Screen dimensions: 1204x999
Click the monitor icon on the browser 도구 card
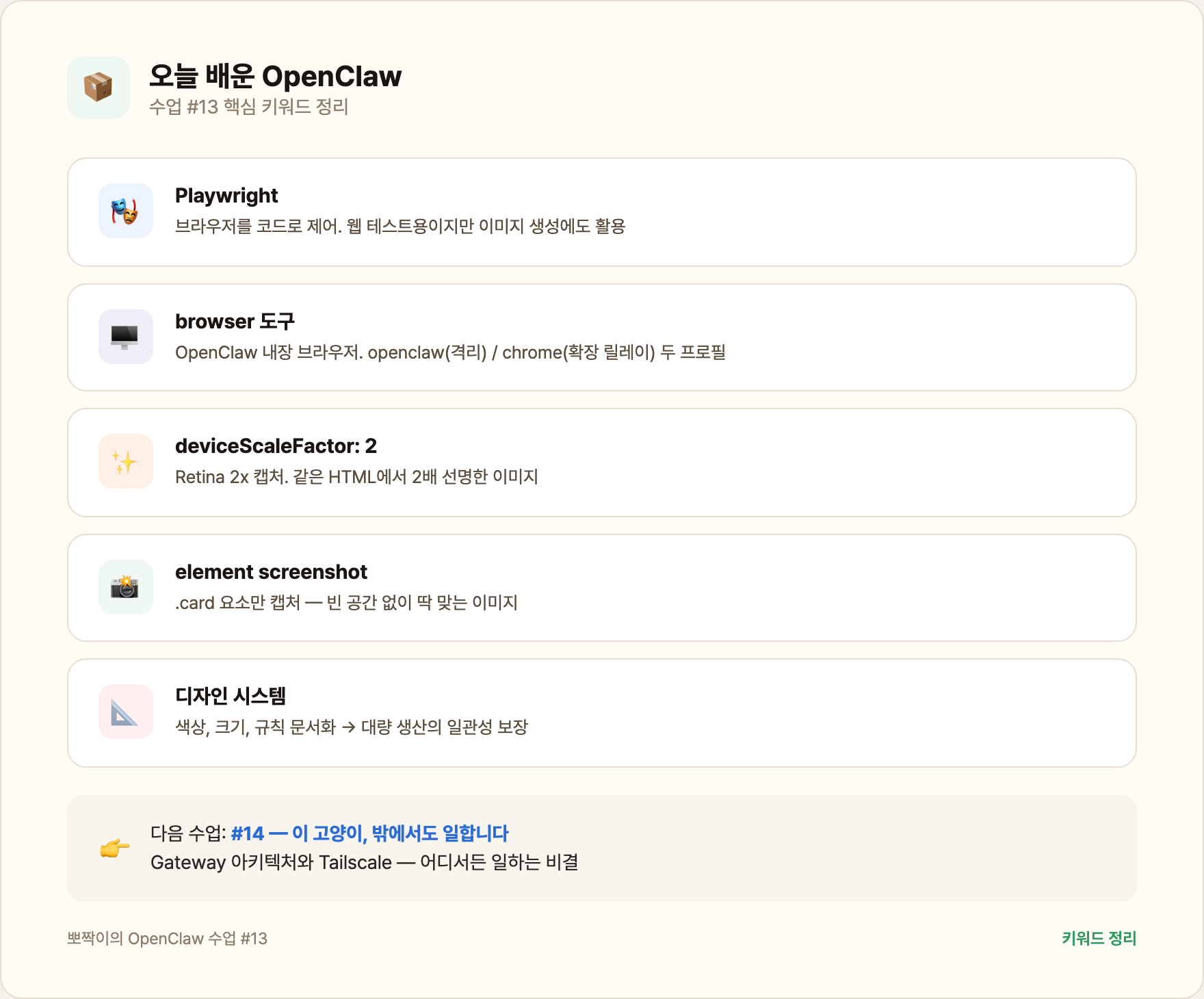(126, 336)
